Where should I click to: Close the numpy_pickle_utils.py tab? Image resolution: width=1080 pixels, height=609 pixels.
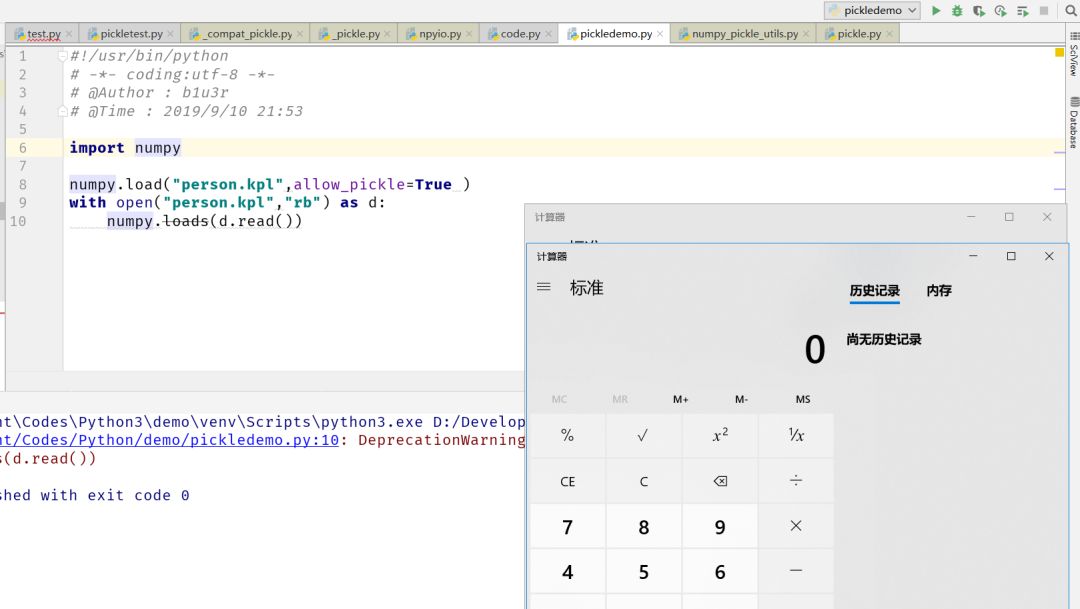point(806,34)
